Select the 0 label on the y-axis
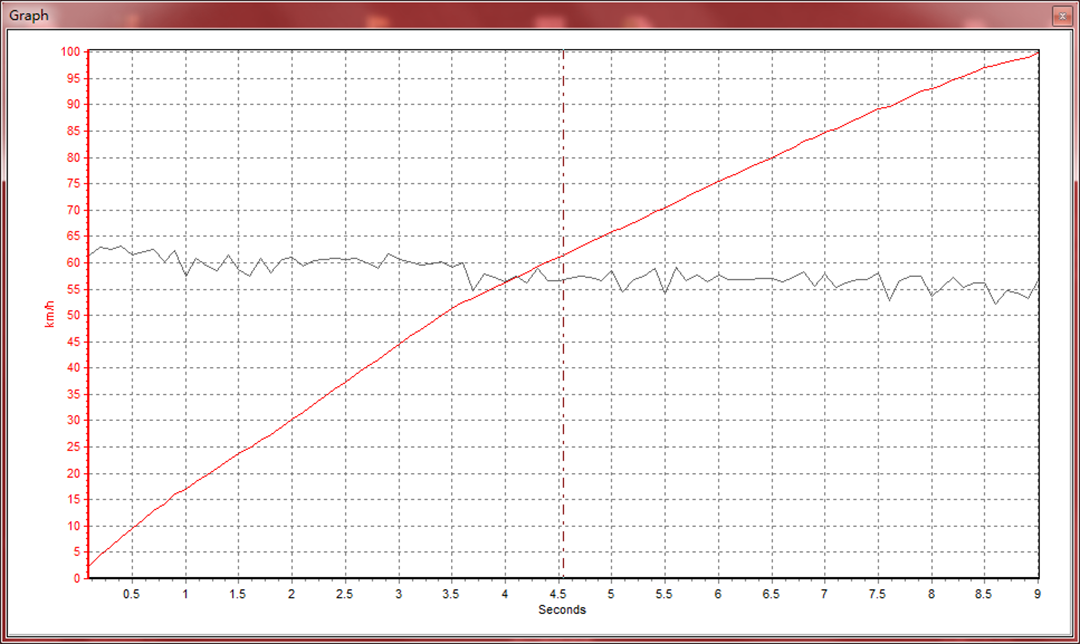 [76, 578]
